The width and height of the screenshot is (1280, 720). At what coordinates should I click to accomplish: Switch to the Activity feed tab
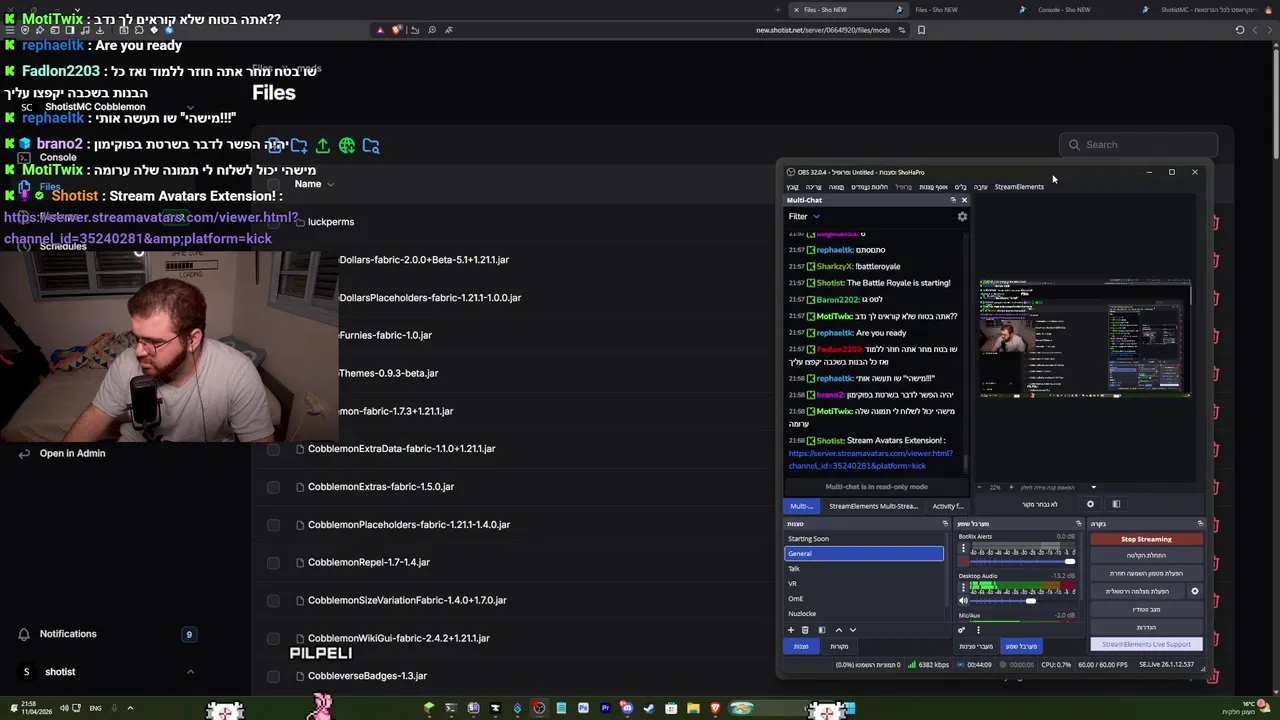point(948,506)
